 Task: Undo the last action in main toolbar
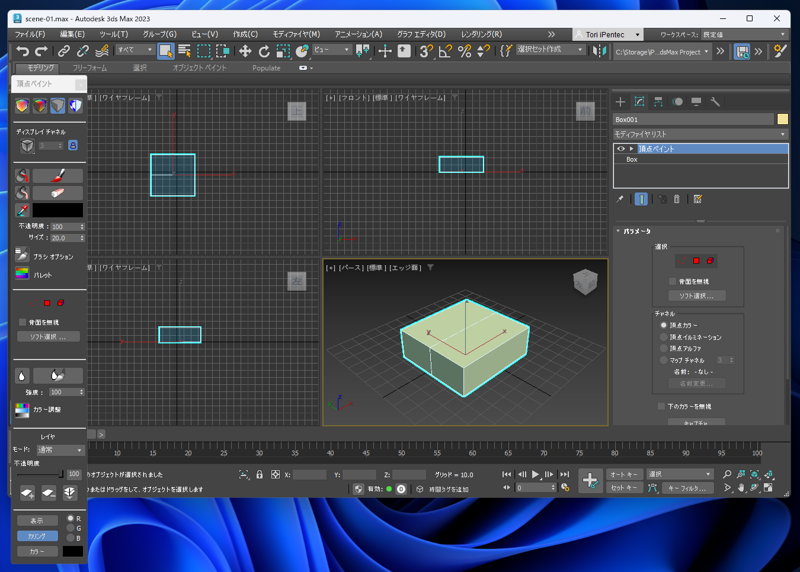point(22,51)
